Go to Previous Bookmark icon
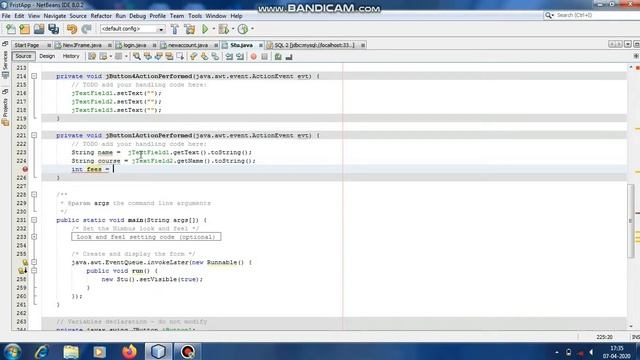This screenshot has height=360, width=640. coord(193,56)
